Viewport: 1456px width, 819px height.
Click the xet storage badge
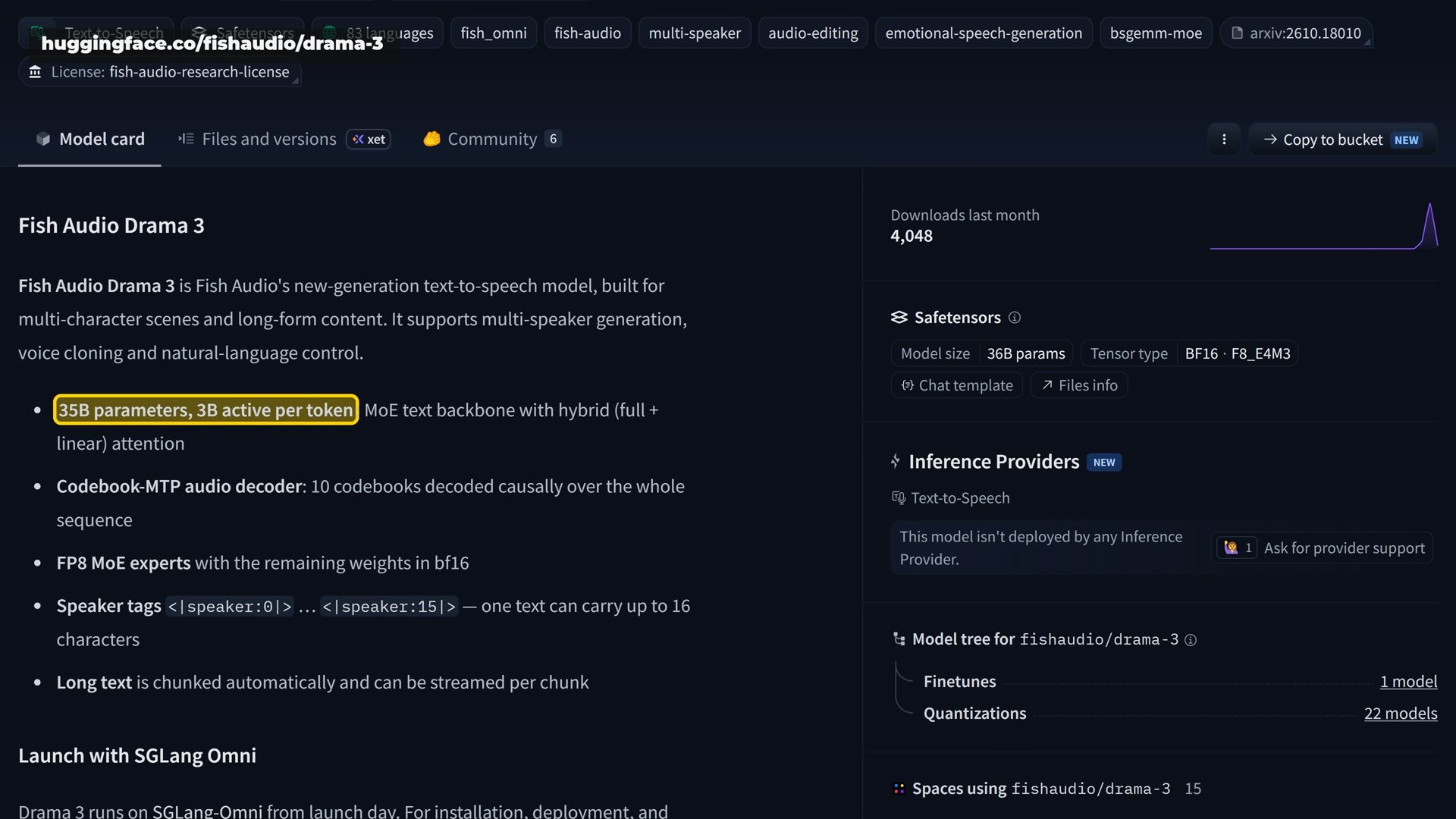click(x=369, y=140)
